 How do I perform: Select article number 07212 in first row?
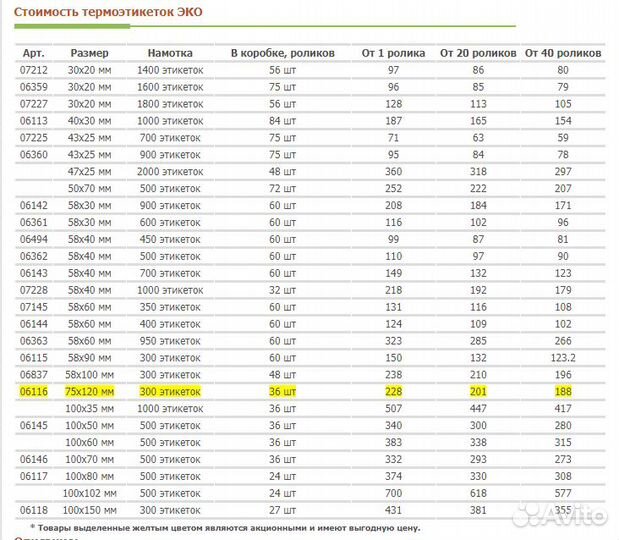tap(33, 69)
